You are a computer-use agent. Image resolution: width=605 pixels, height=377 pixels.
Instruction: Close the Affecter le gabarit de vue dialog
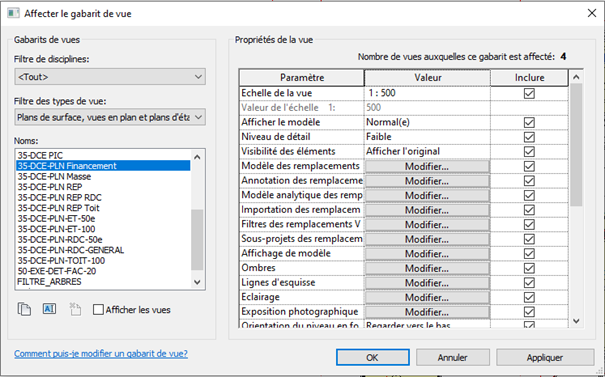tap(591, 13)
